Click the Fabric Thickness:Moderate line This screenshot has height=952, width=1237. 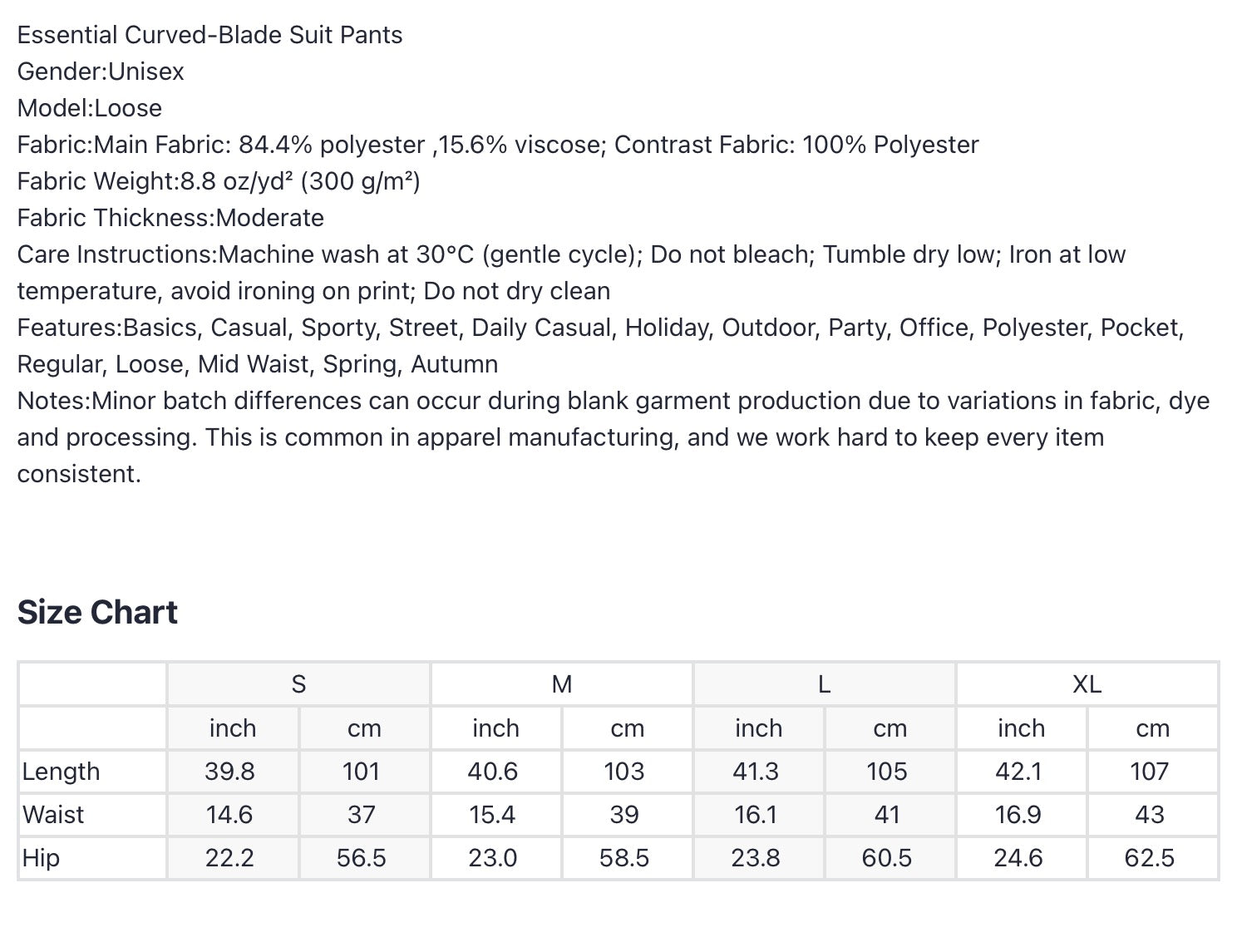pyautogui.click(x=170, y=218)
